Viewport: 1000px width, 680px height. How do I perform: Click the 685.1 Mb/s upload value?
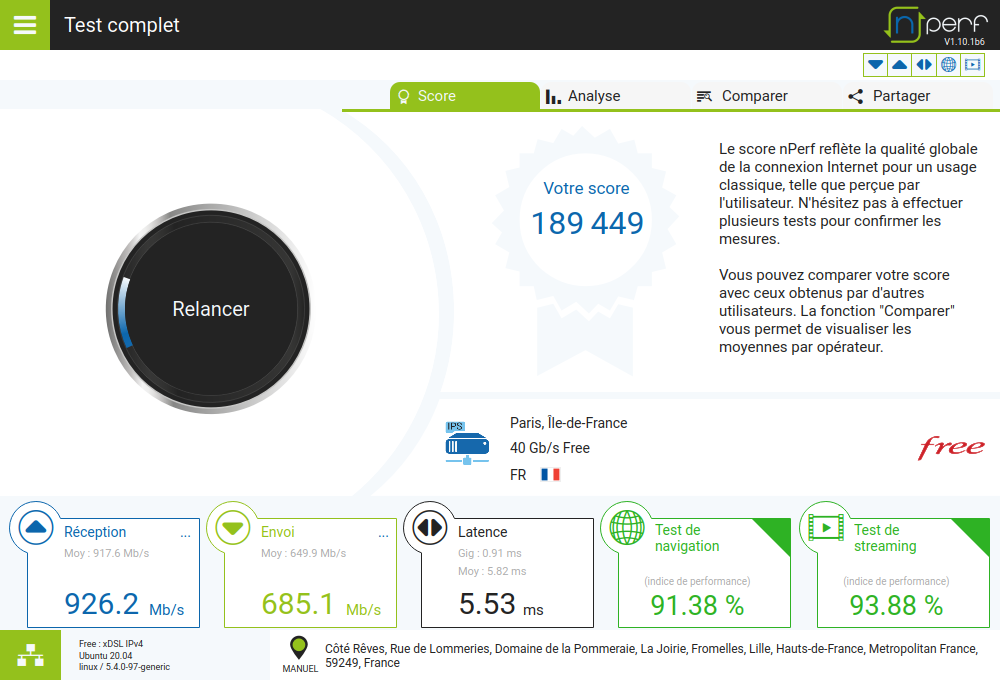(x=321, y=604)
